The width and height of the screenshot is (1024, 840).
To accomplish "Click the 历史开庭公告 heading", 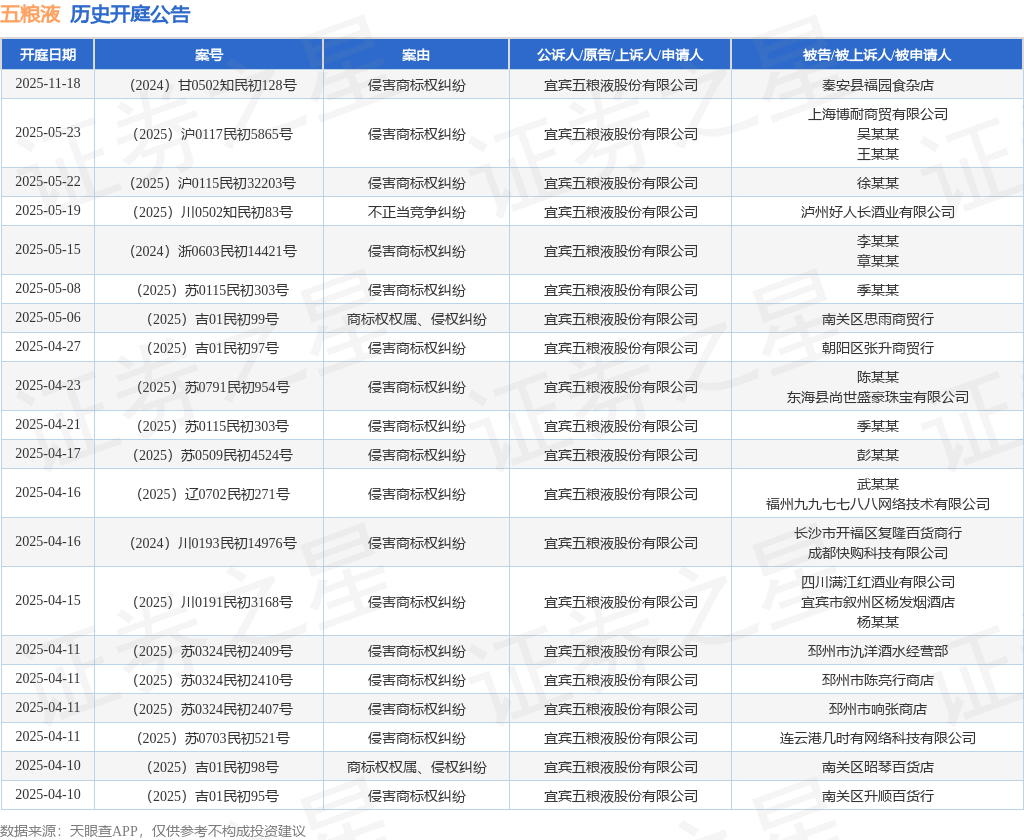I will (x=130, y=14).
